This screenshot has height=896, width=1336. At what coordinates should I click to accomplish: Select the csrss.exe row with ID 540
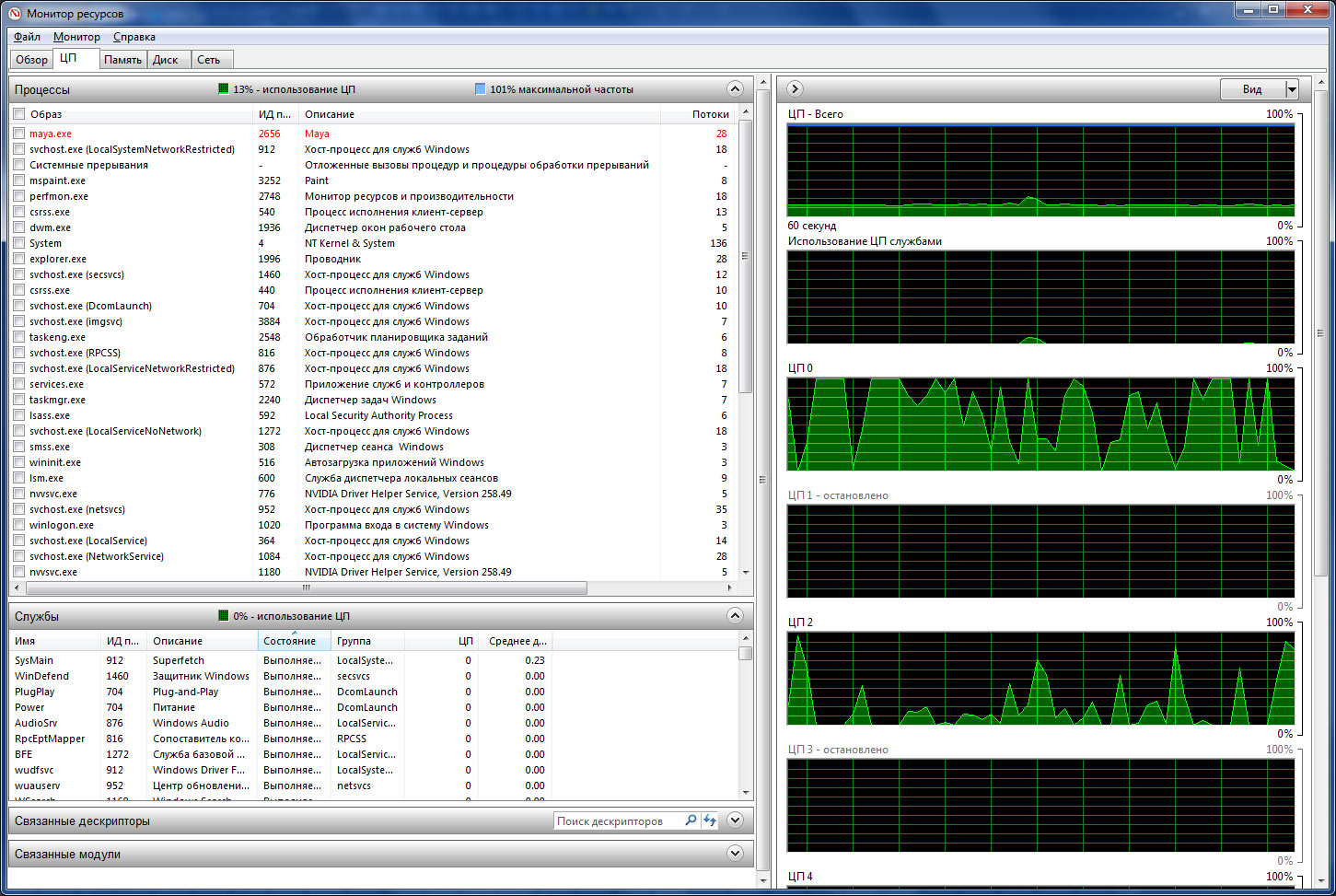pyautogui.click(x=374, y=212)
